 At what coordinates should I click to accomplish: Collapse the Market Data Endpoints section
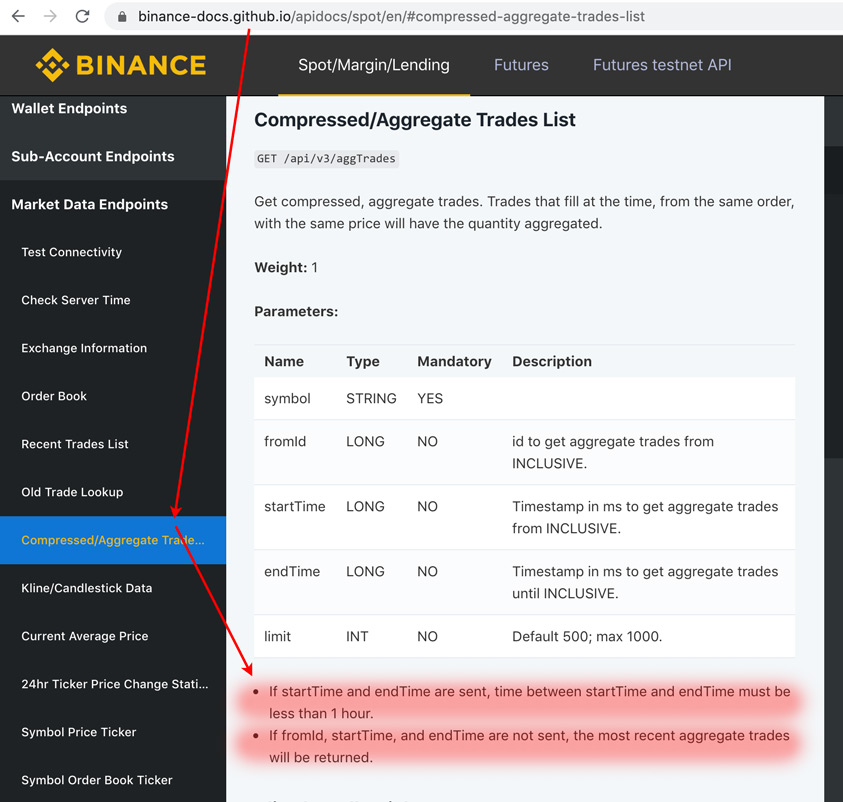click(90, 204)
